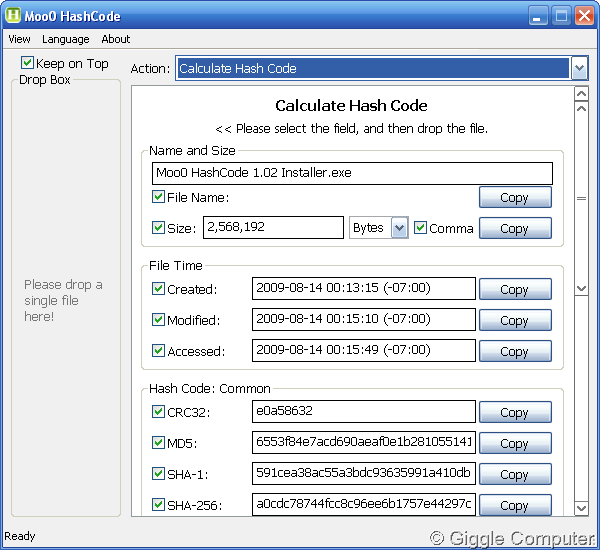Click the scrollbar up arrow at top
The image size is (600, 550).
click(x=581, y=94)
